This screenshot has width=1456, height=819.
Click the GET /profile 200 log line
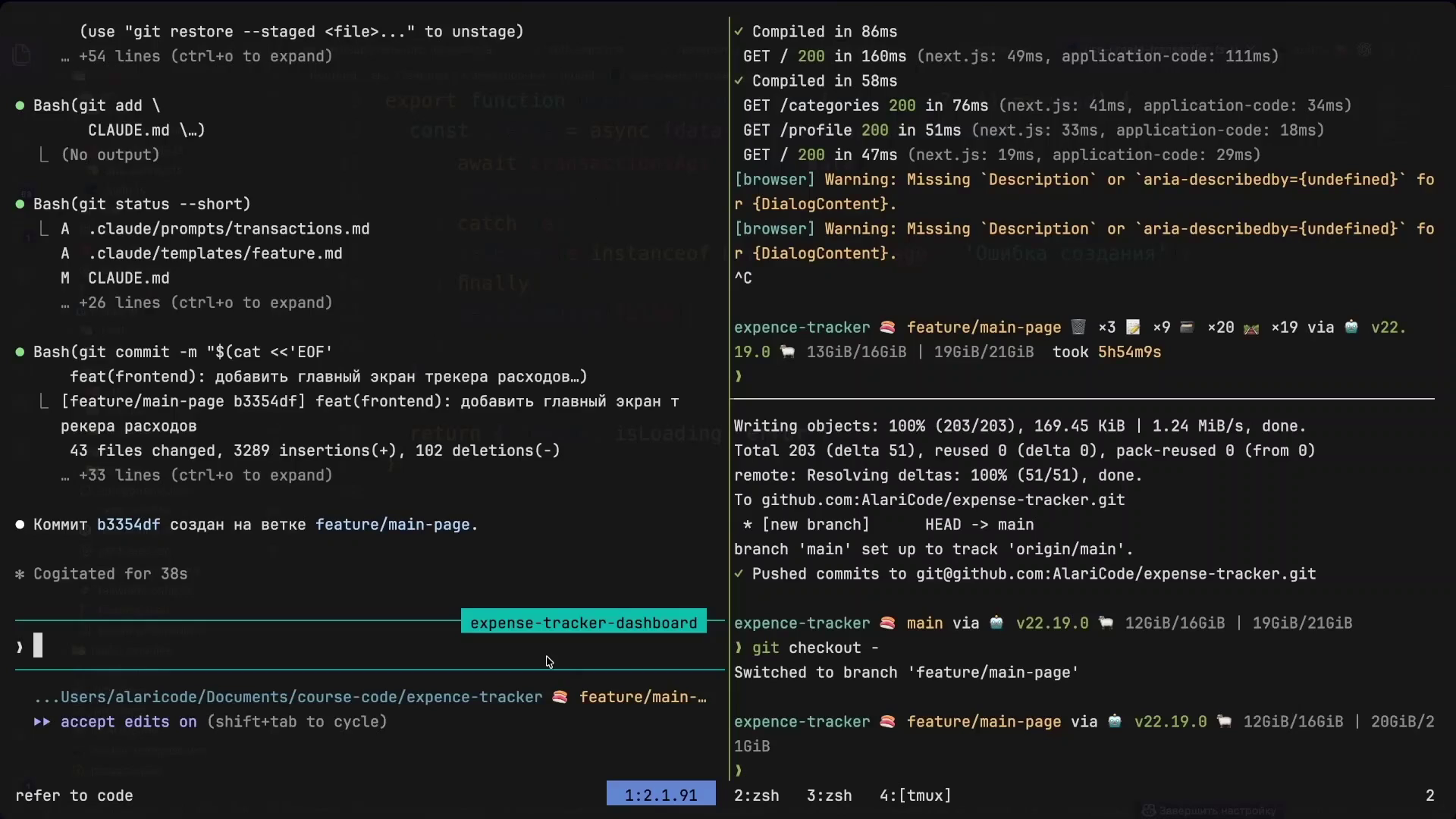click(x=1034, y=130)
